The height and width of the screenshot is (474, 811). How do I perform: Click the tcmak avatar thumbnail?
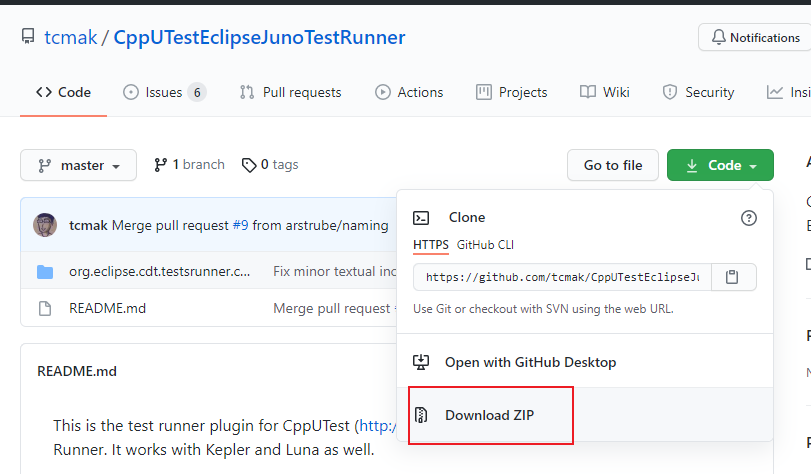tap(45, 225)
